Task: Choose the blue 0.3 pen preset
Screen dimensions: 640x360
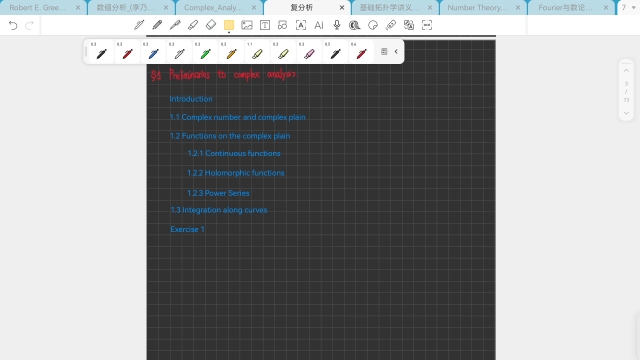Action: 153,51
